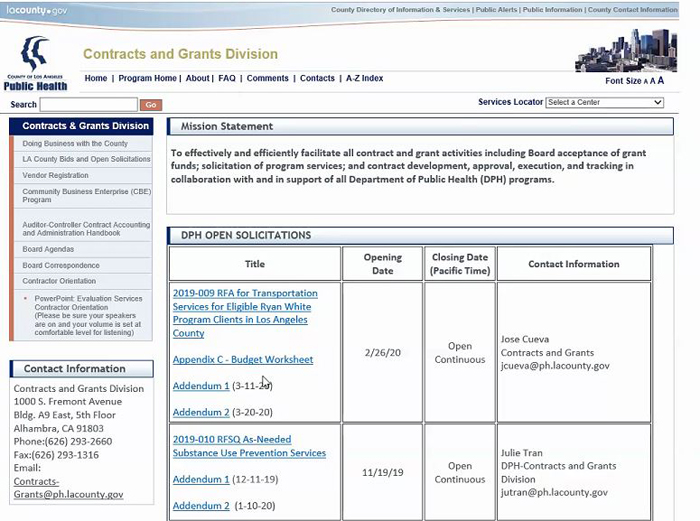Screen dimensions: 700x521
Task: Open Contractor Orientation sidebar item
Action: (x=59, y=281)
